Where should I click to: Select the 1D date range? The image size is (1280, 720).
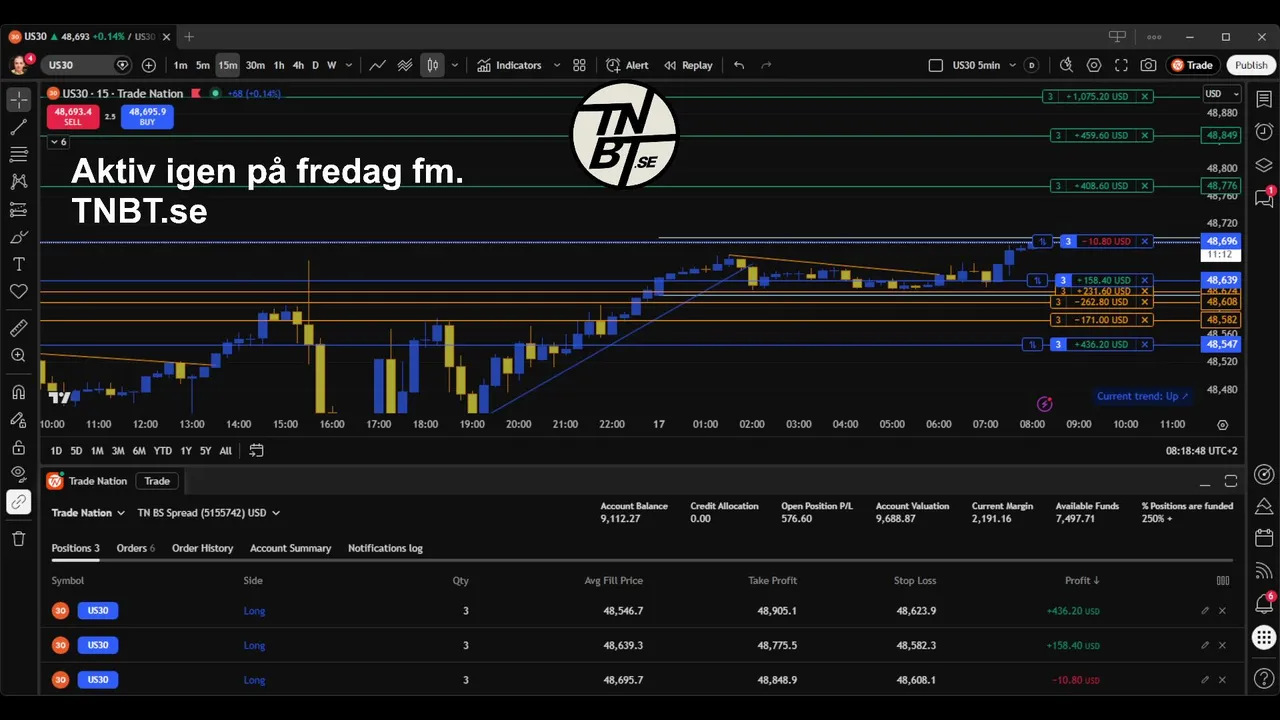click(x=56, y=451)
